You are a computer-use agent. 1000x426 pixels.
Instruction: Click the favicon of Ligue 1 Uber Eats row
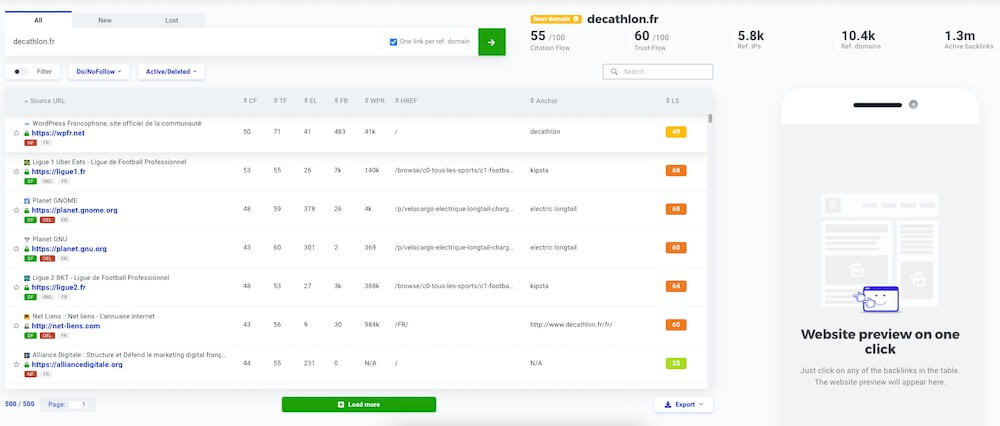click(x=27, y=163)
